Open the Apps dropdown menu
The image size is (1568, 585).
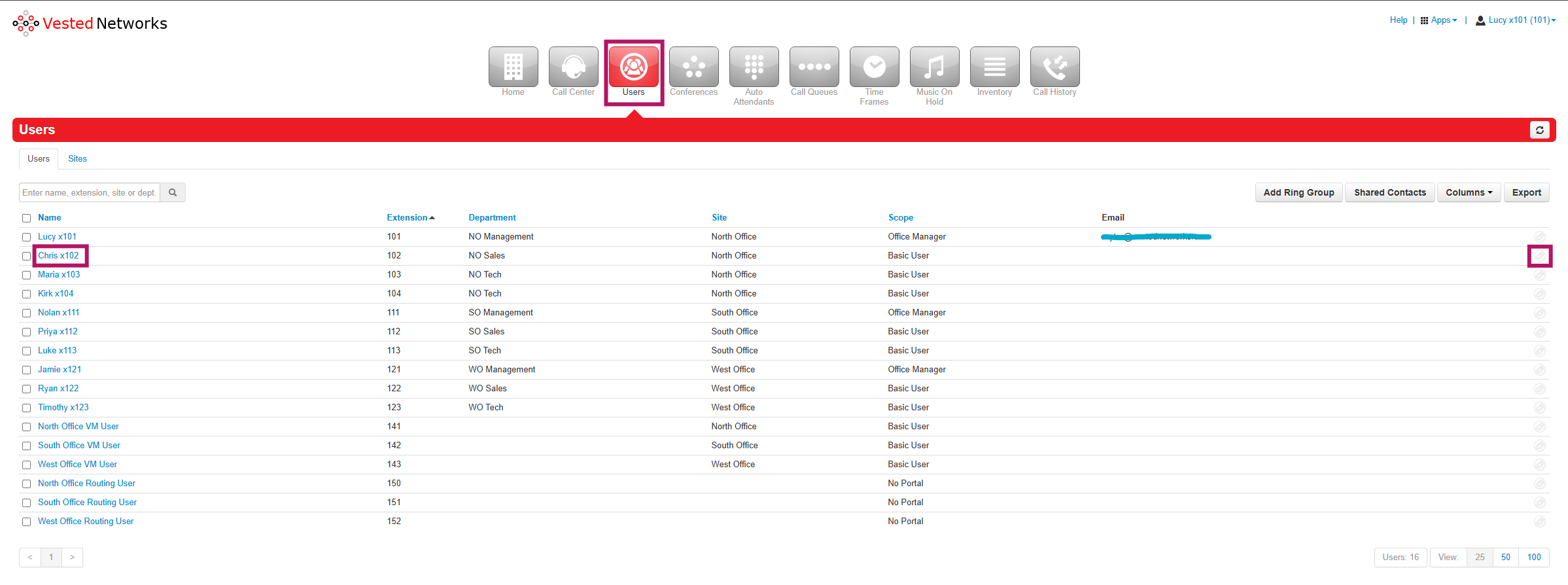(x=1438, y=20)
